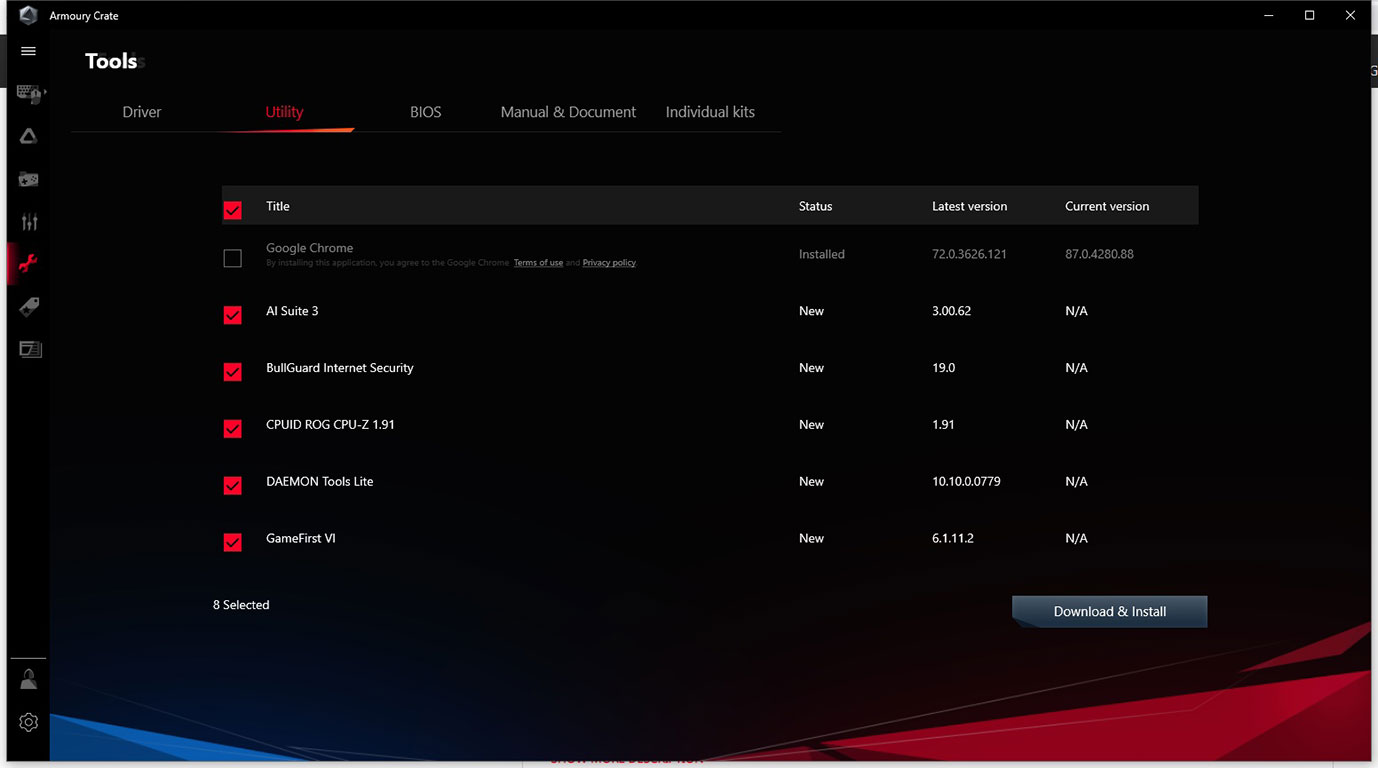Click the 3.00.62 version value
The height and width of the screenshot is (768, 1378).
pyautogui.click(x=952, y=311)
